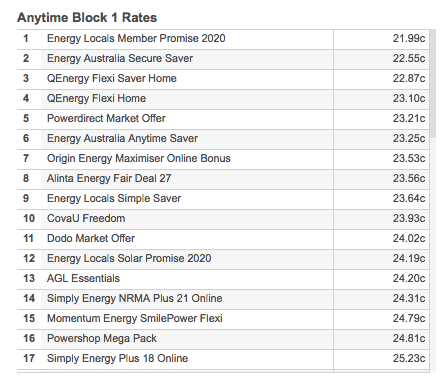The width and height of the screenshot is (442, 382).
Task: Click the Energy Locals Member Promise 2020 row
Action: click(223, 39)
